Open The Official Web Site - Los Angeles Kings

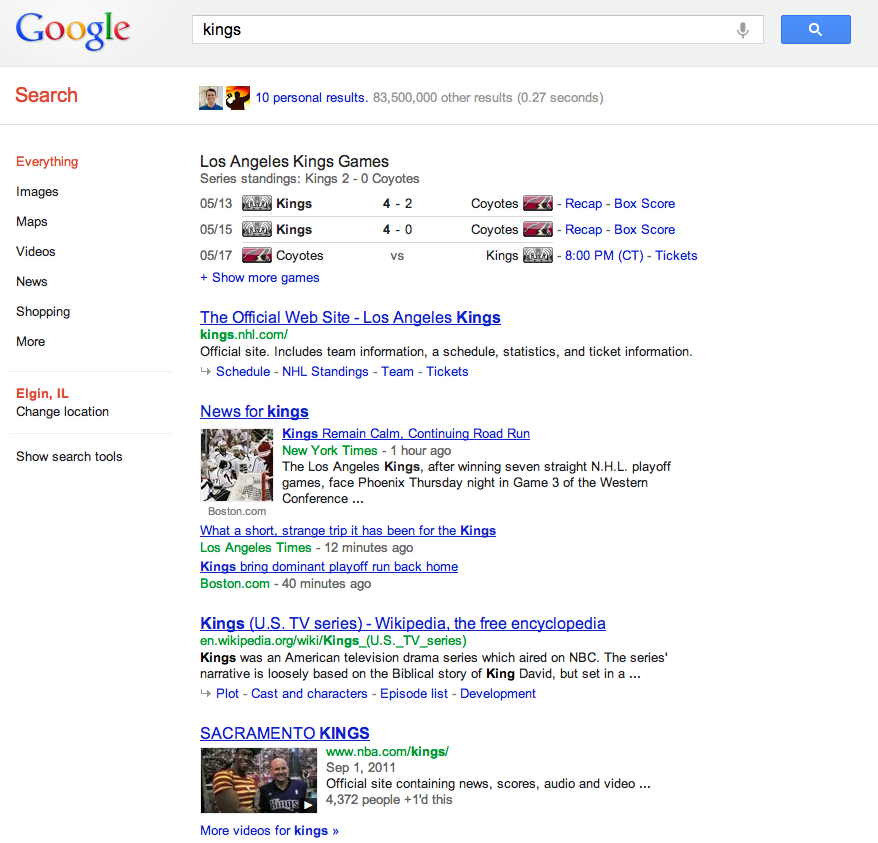tap(350, 318)
